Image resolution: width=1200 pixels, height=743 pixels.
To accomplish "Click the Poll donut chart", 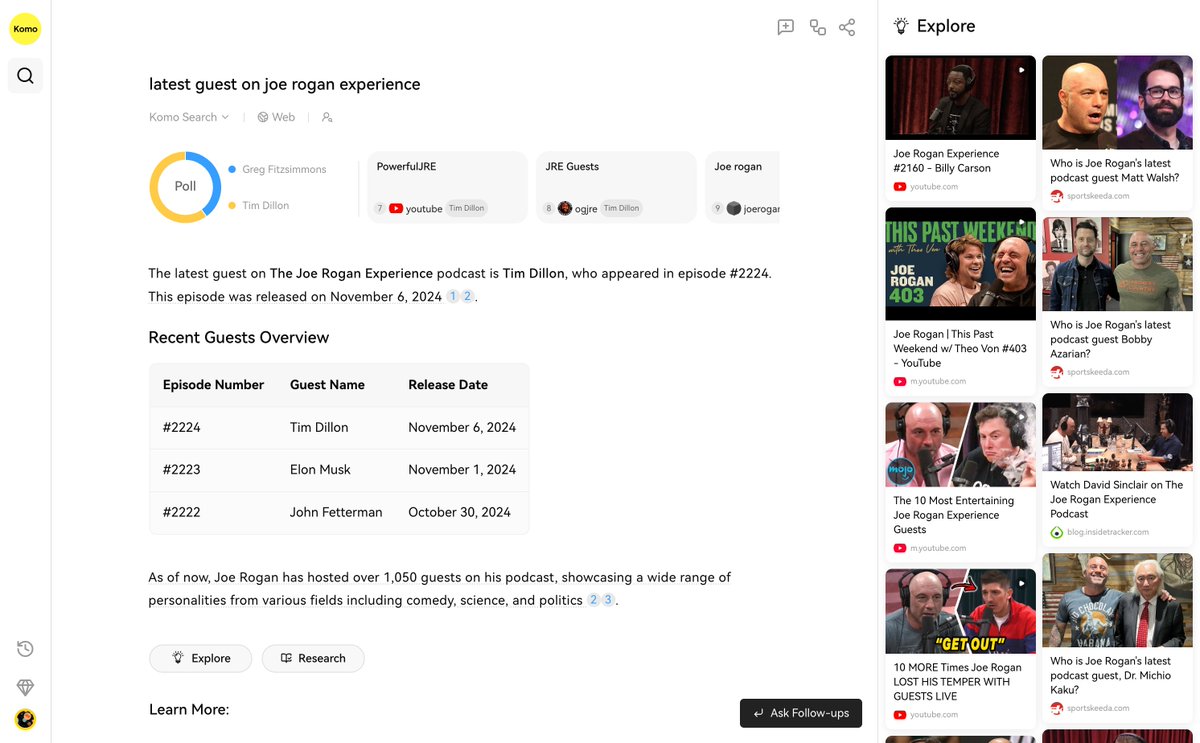I will [x=185, y=187].
